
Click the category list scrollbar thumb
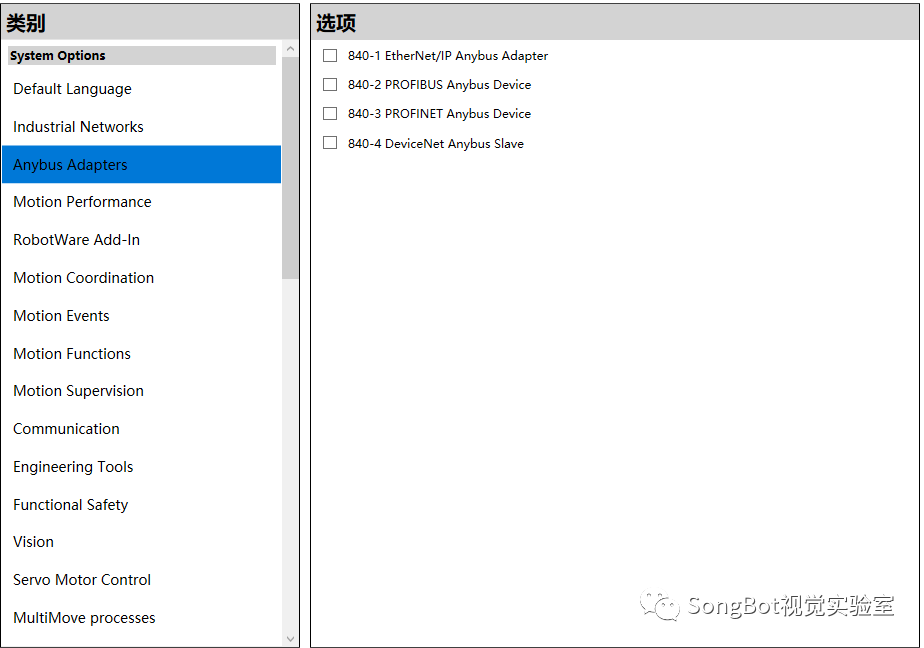(x=290, y=168)
